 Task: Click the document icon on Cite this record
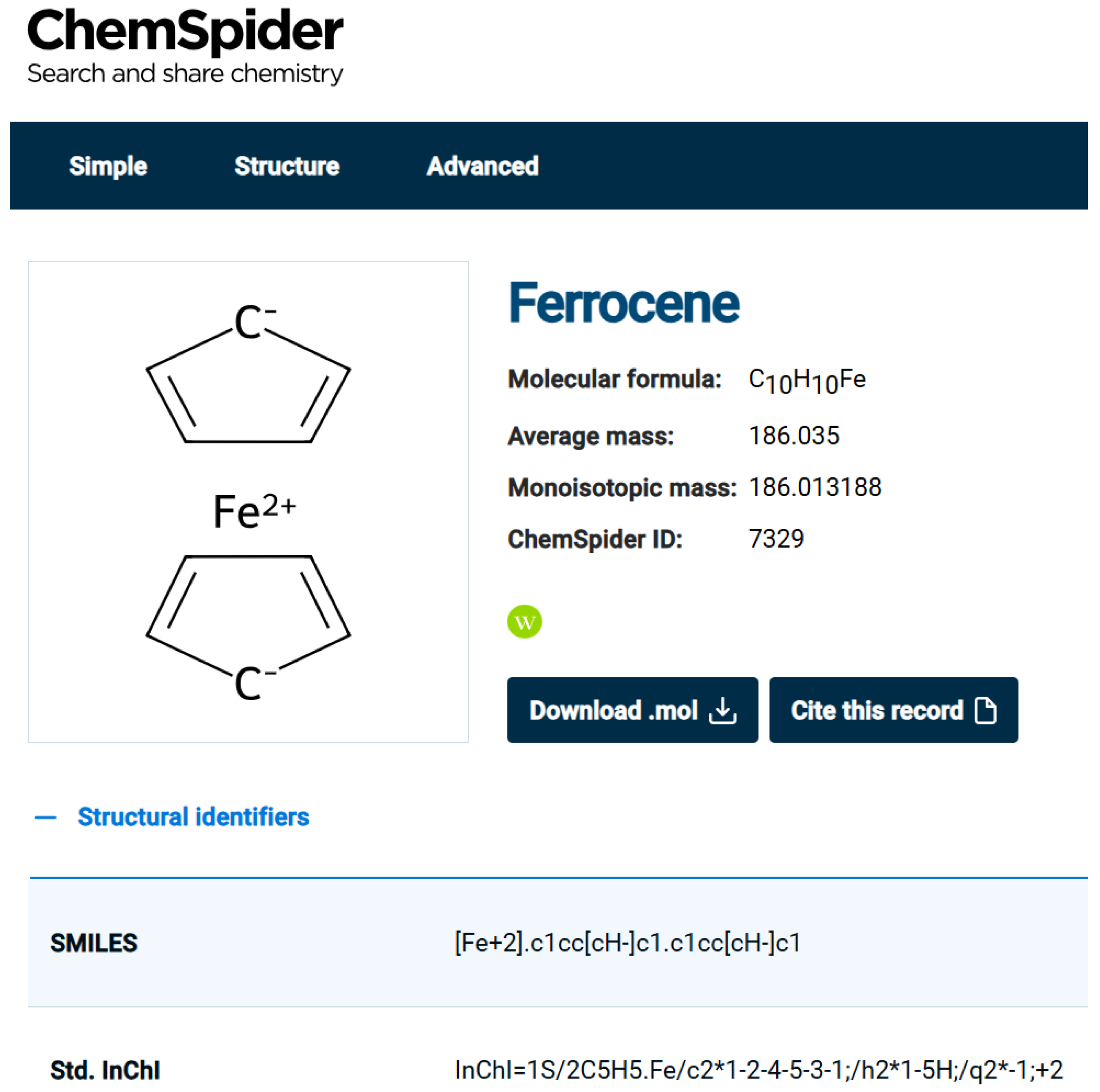pos(985,710)
